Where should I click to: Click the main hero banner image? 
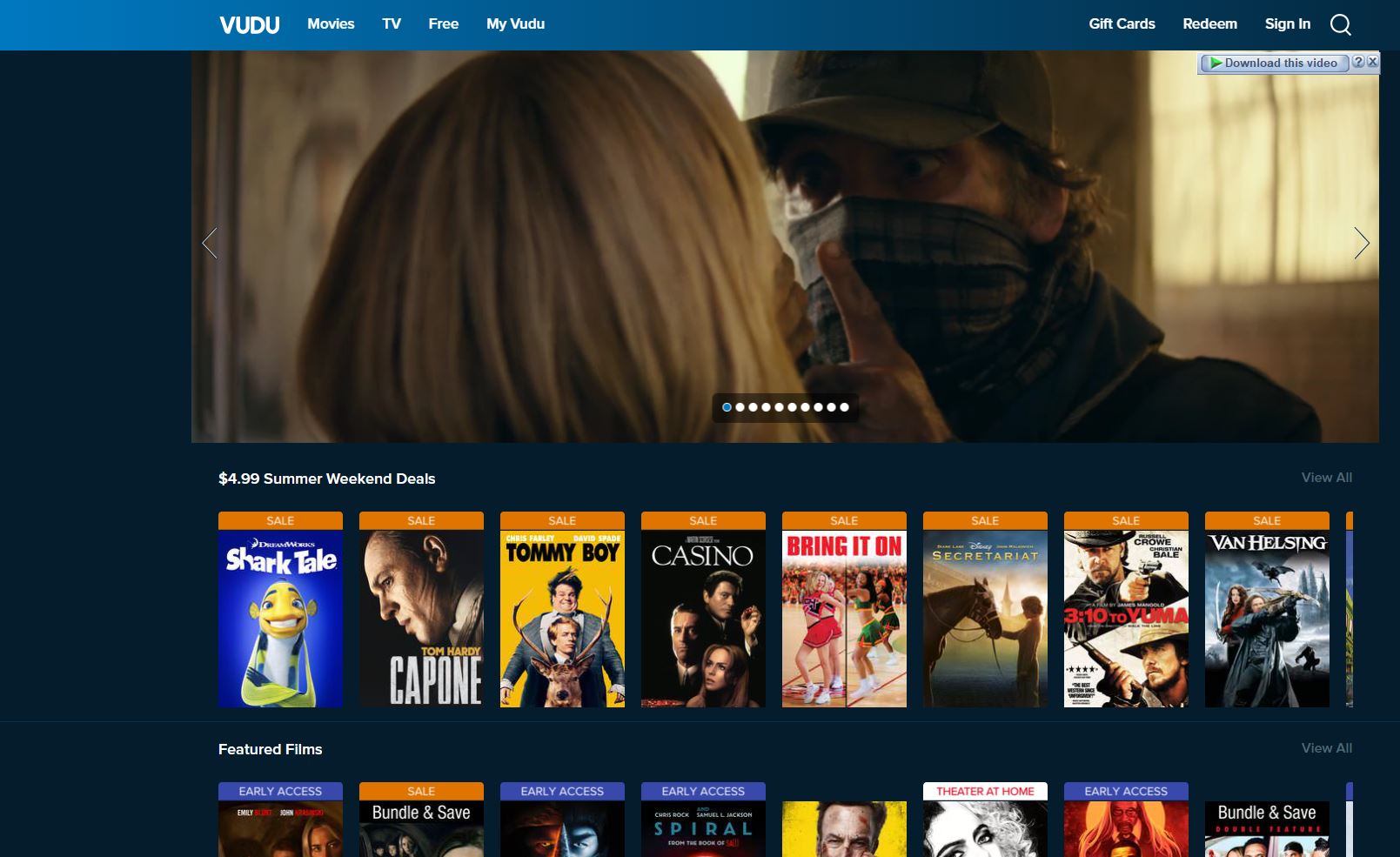[785, 246]
